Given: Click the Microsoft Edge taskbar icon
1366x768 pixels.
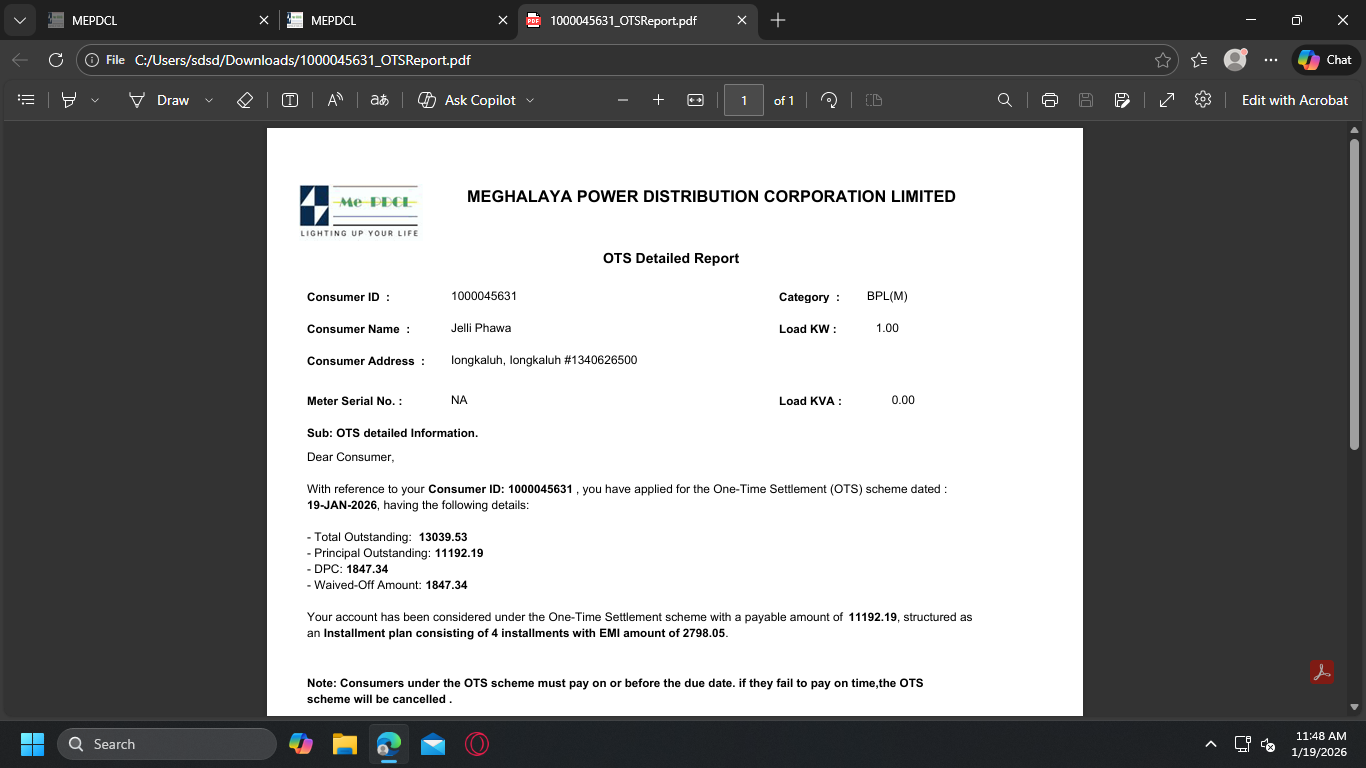Looking at the screenshot, I should click(389, 744).
